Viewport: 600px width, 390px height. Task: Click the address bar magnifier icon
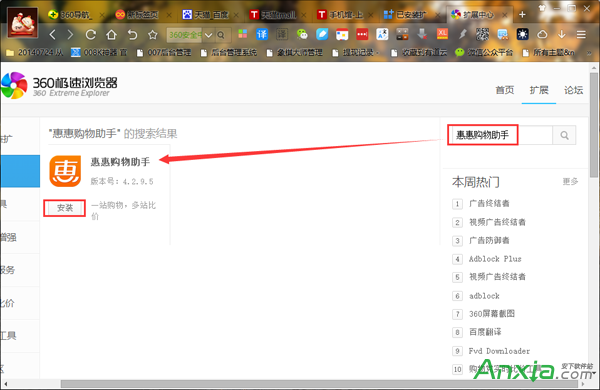pos(221,35)
